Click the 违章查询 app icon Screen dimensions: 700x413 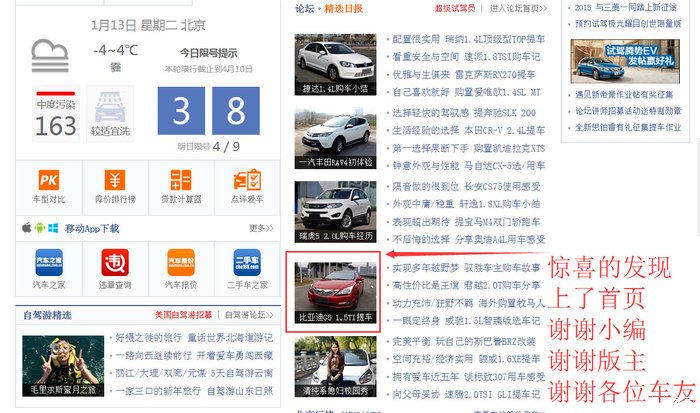[115, 262]
